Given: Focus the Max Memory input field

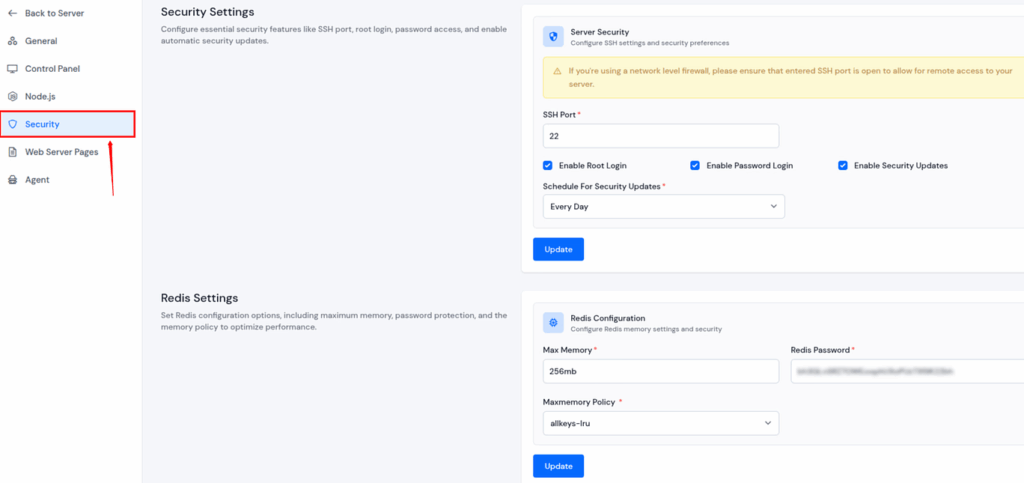Looking at the screenshot, I should pos(660,371).
